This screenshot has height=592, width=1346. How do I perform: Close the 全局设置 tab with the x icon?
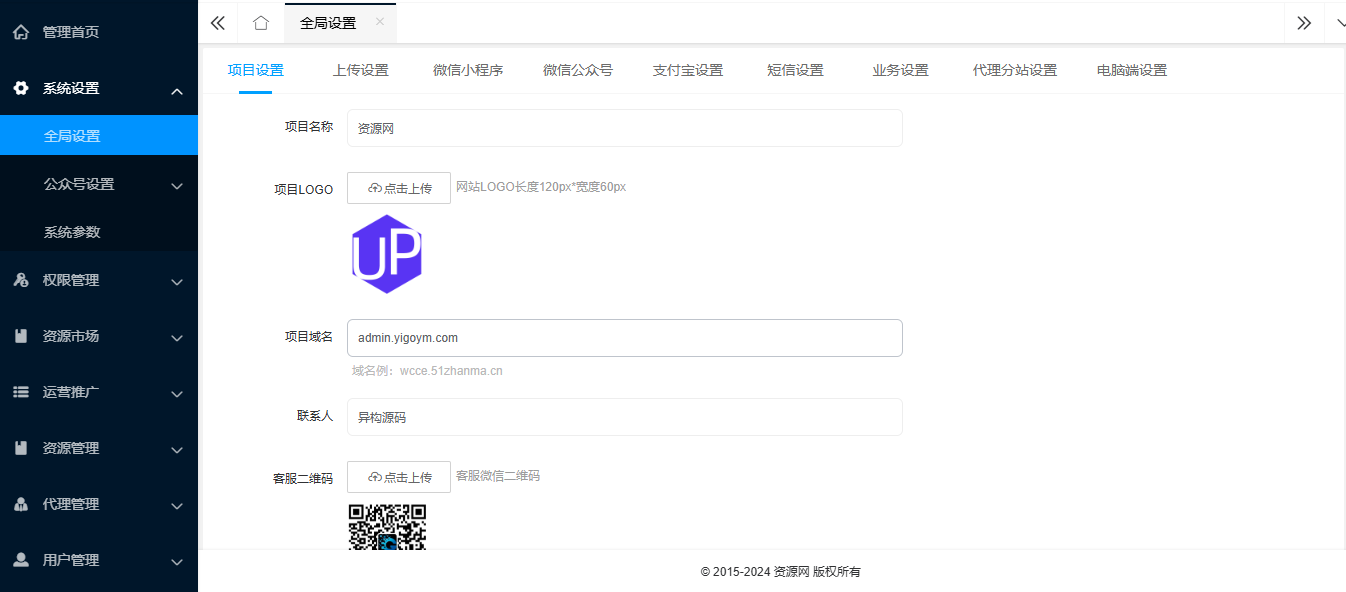click(379, 22)
